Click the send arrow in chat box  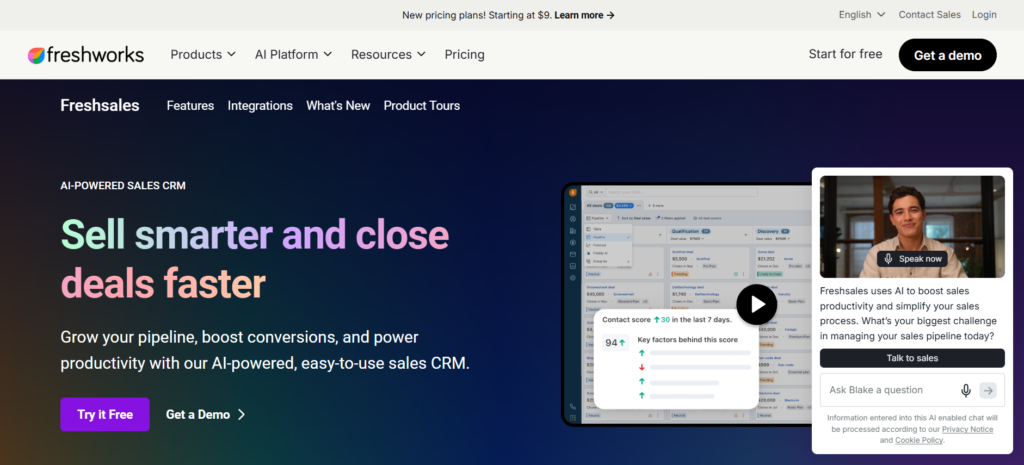[x=988, y=391]
